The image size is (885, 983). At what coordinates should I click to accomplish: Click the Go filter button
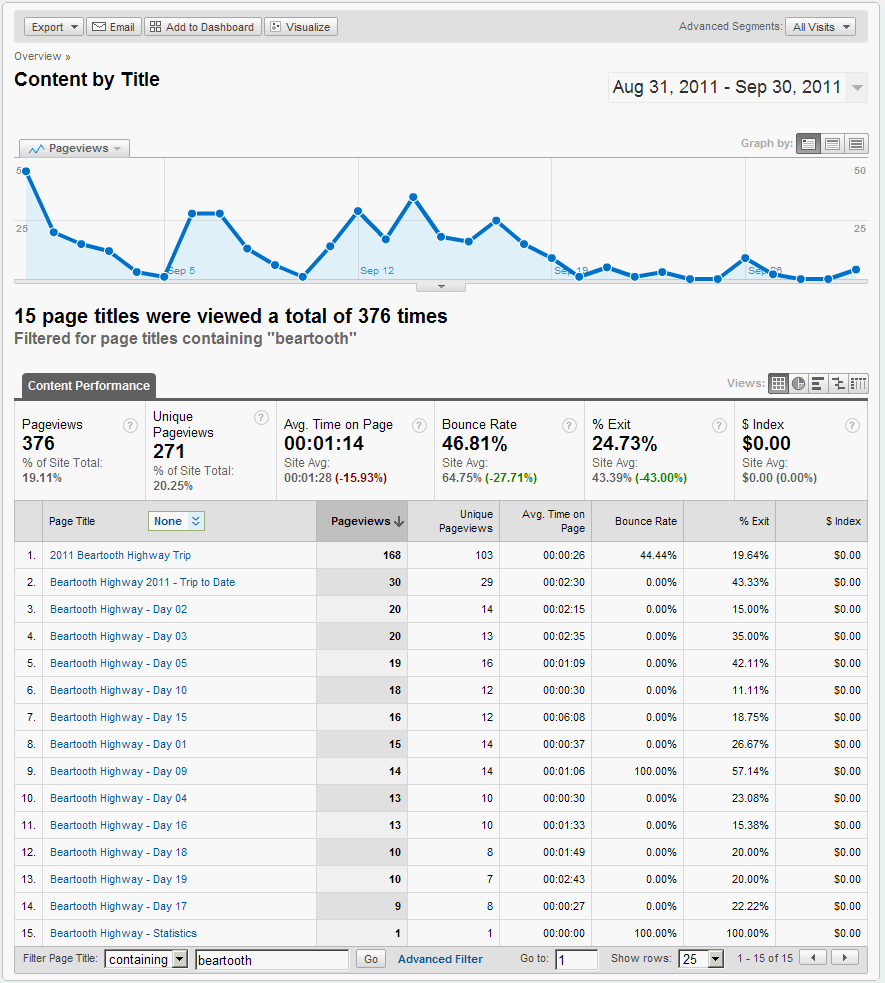point(370,959)
